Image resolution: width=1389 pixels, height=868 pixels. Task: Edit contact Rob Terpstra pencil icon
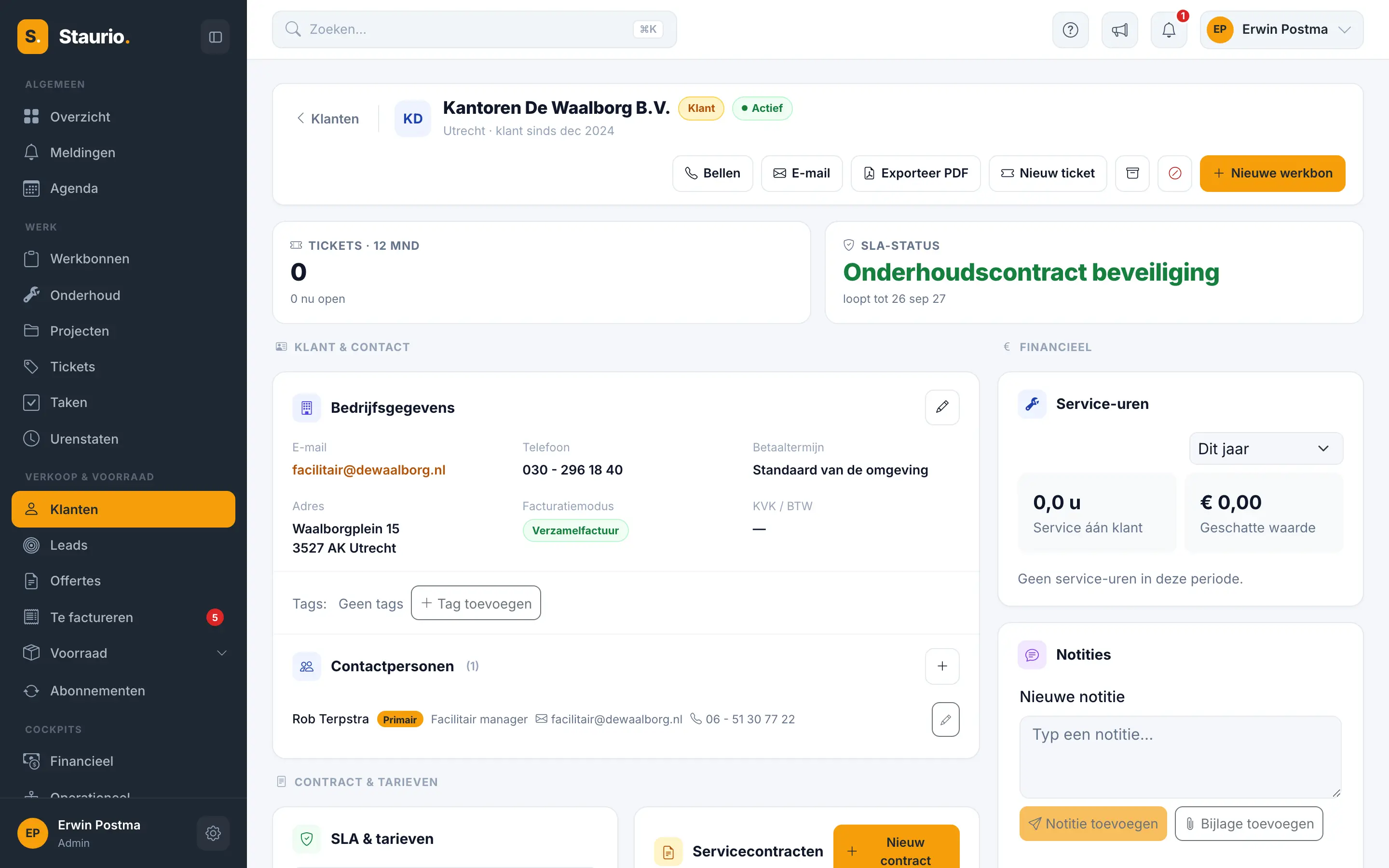coord(945,719)
